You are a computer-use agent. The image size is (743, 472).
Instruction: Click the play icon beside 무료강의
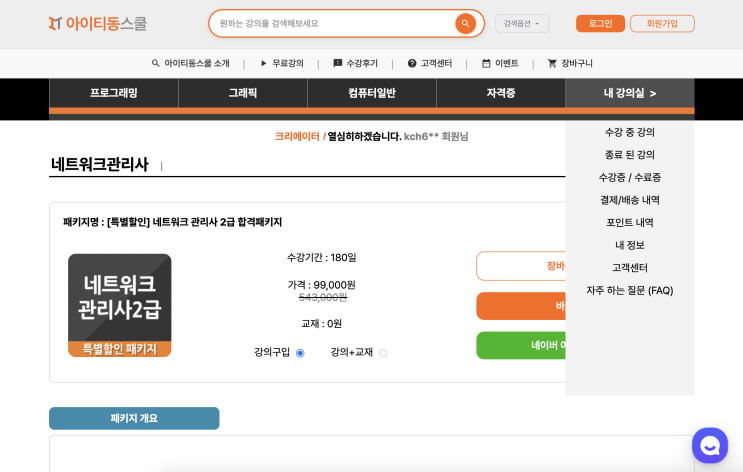click(263, 63)
